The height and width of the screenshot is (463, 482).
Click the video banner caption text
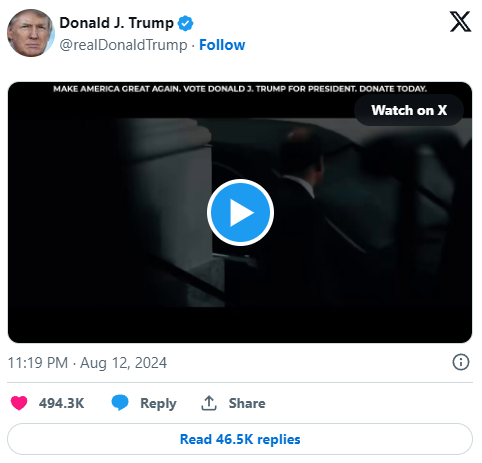[240, 89]
